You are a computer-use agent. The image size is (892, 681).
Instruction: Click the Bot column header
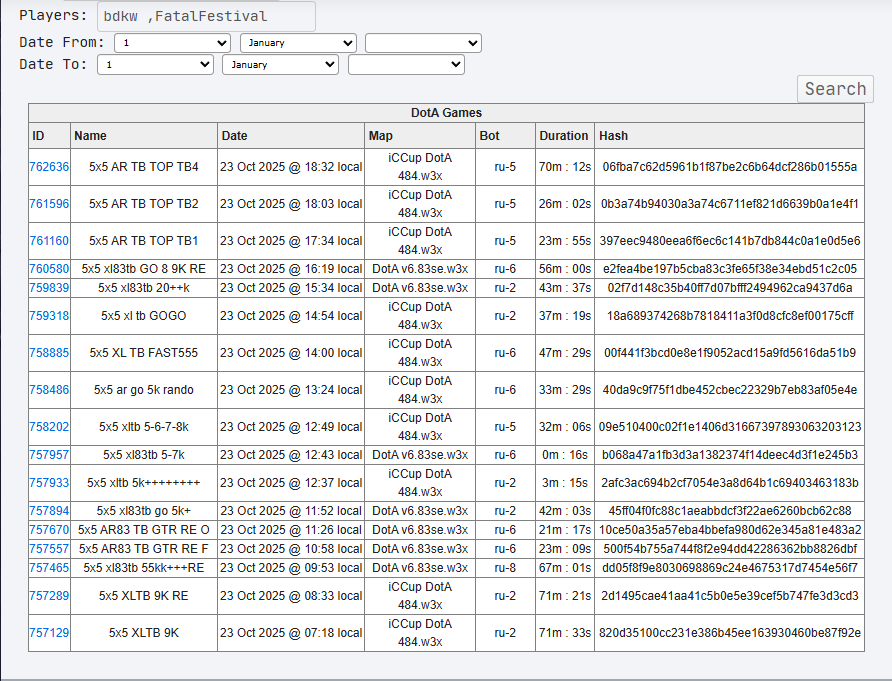pyautogui.click(x=505, y=135)
